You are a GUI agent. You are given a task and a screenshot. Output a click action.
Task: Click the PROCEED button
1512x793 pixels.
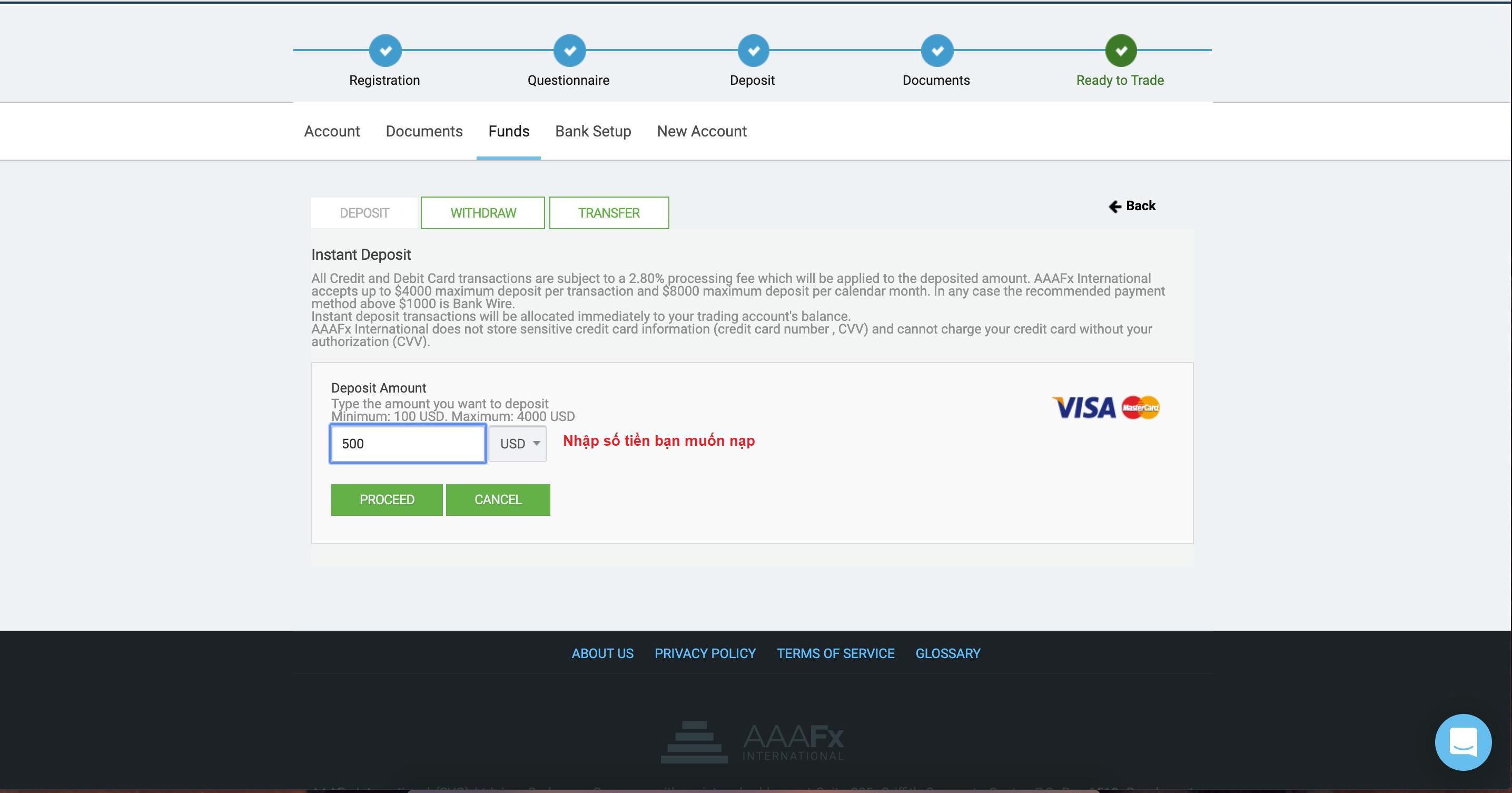coord(387,499)
